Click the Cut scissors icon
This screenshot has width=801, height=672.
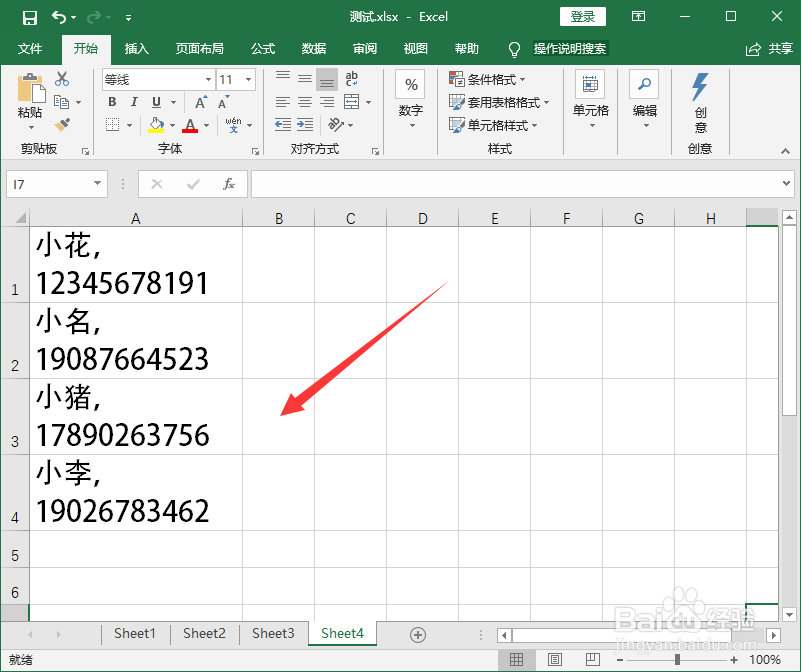coord(60,78)
